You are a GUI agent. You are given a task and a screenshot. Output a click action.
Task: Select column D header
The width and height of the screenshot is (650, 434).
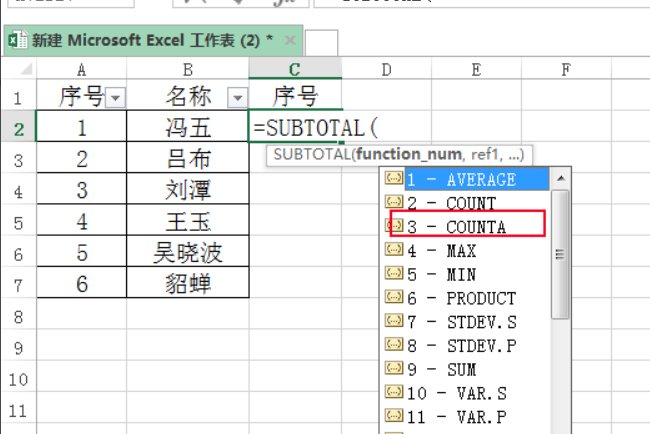click(x=386, y=69)
